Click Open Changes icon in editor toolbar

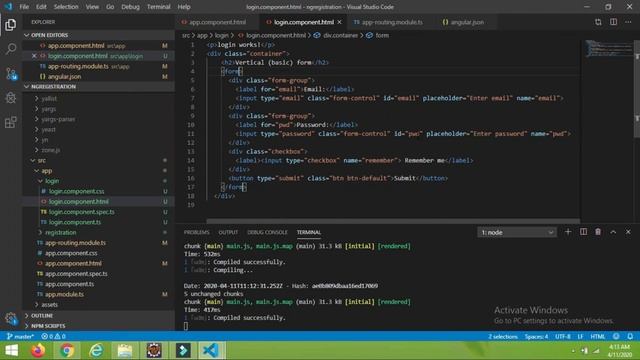(598, 22)
